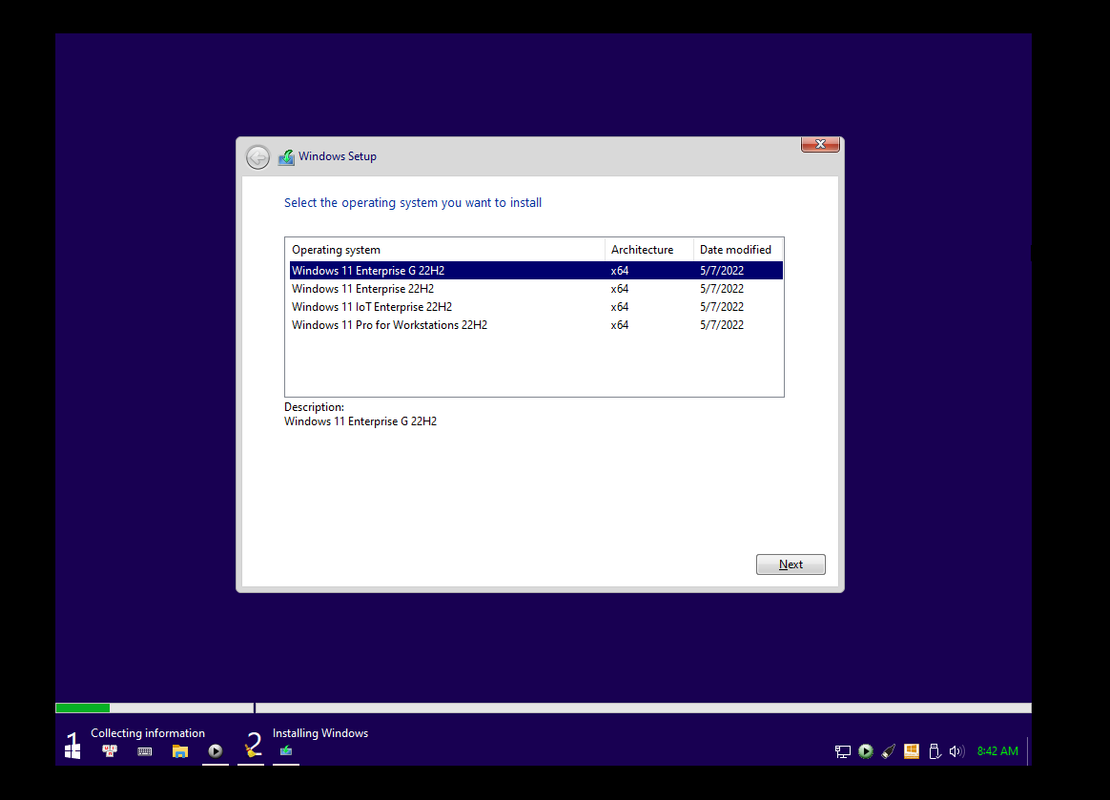This screenshot has width=1110, height=800.
Task: Select Windows 11 Enterprise G 22H2 row
Action: [536, 270]
